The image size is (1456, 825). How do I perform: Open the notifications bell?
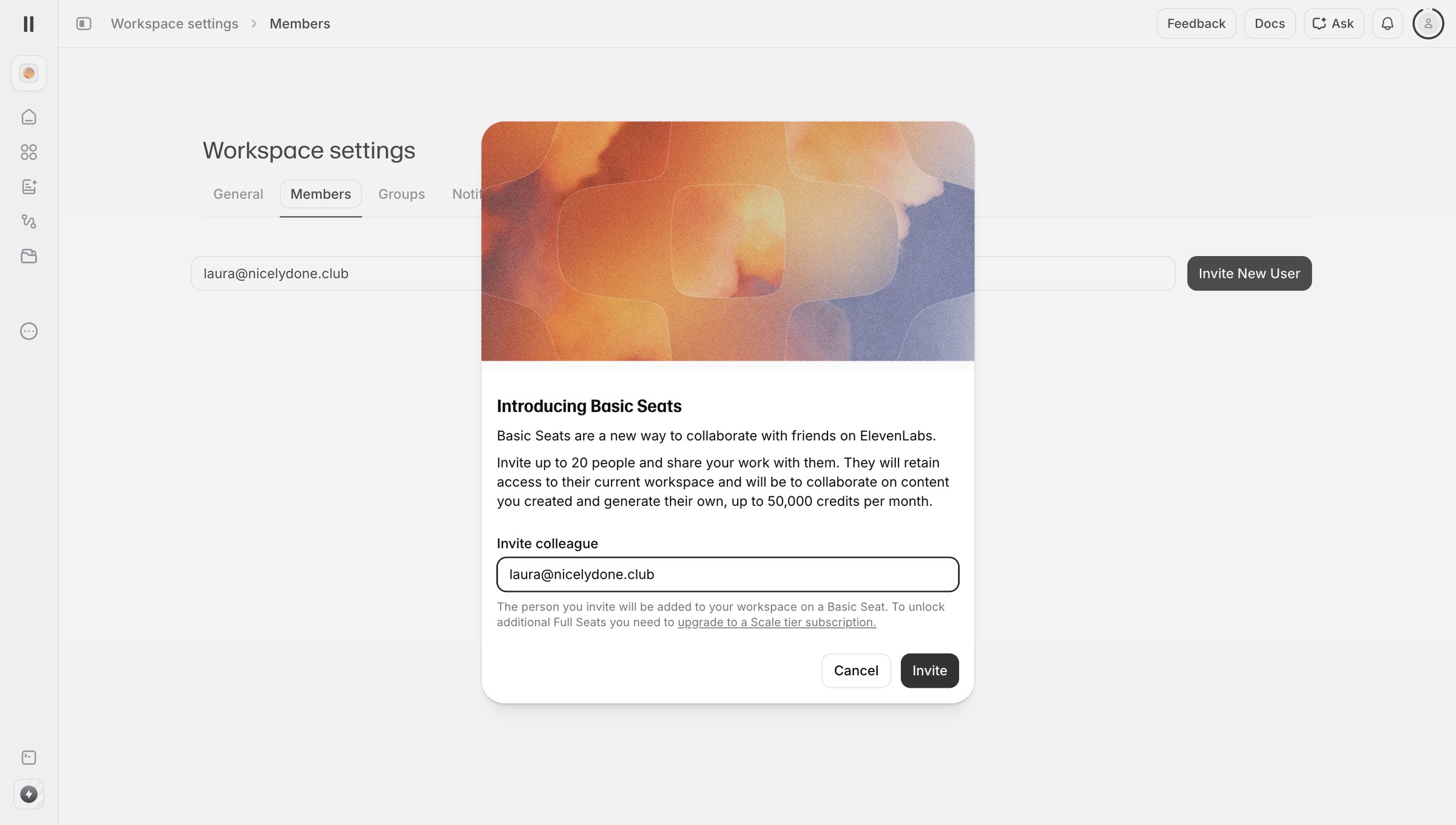tap(1387, 24)
